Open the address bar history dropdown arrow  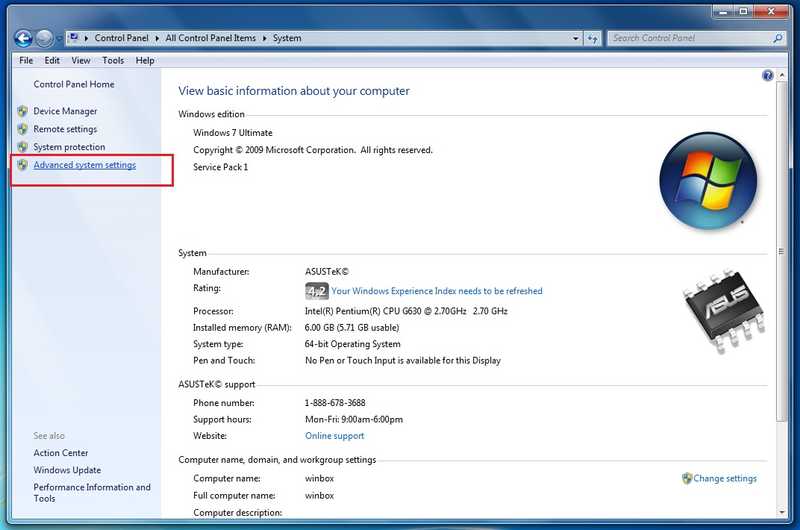[x=575, y=38]
